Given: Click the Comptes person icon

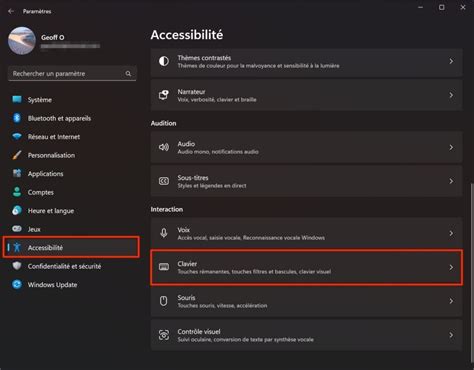Looking at the screenshot, I should (17, 192).
